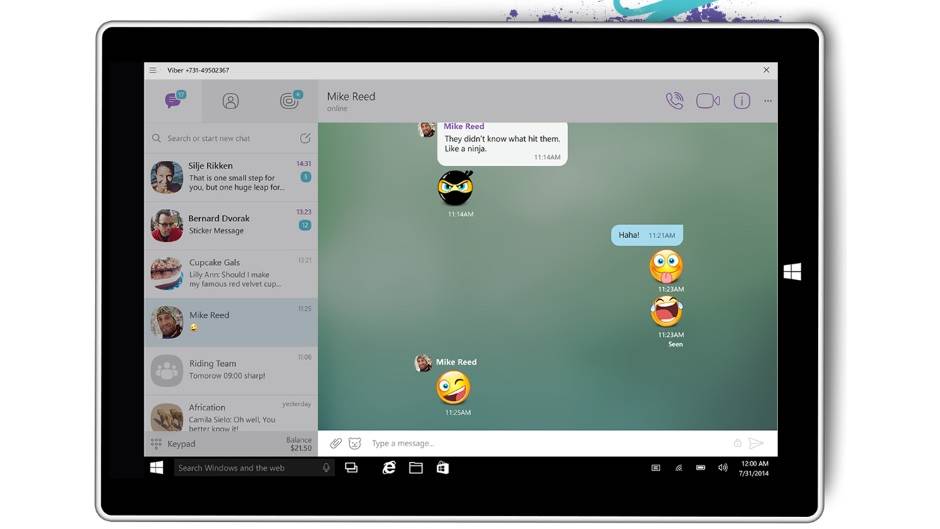Open the sticker picker icon
The height and width of the screenshot is (529, 940).
tap(354, 443)
